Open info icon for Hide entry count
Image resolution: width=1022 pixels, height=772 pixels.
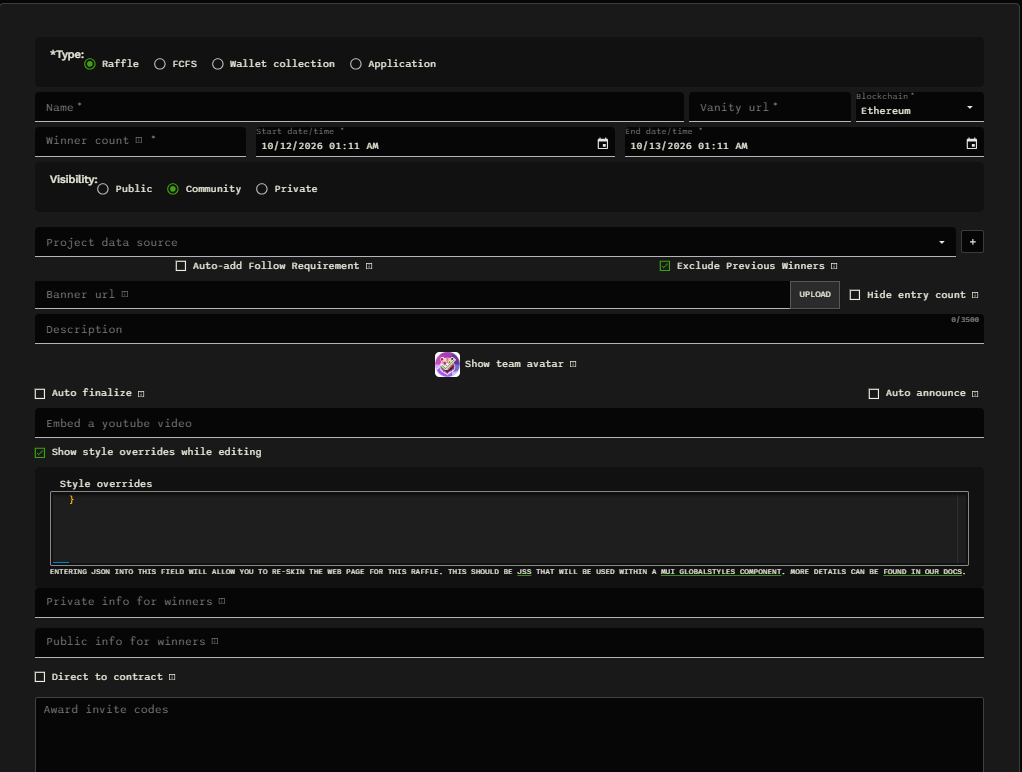[x=975, y=295]
